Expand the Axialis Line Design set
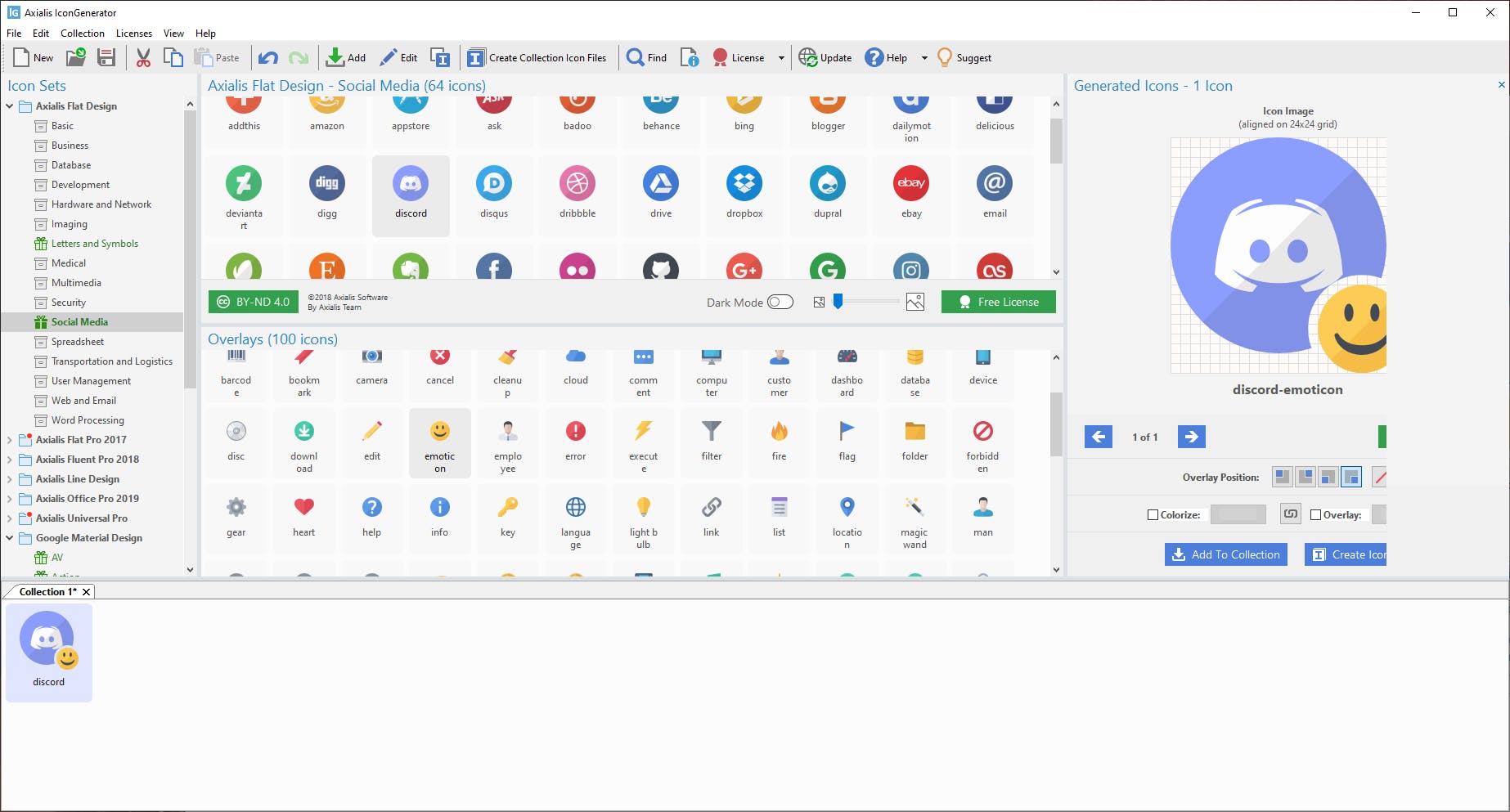1510x812 pixels. 10,479
